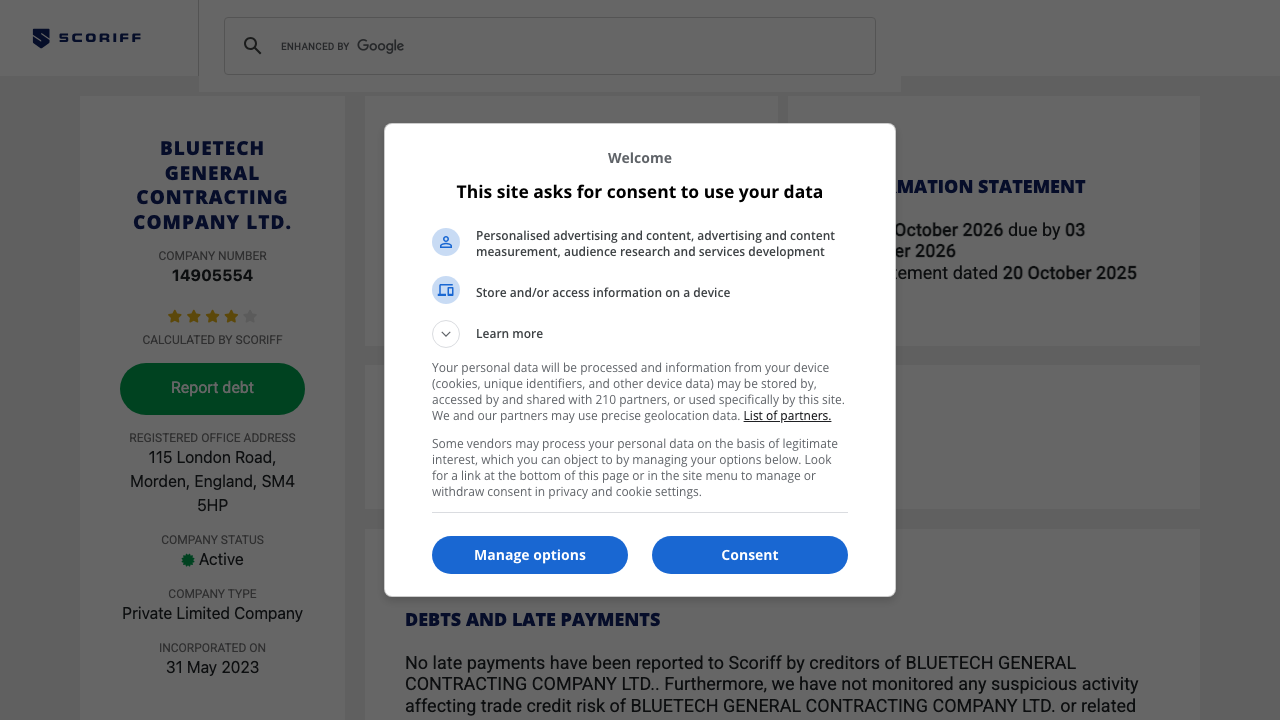Click the personalised advertising person icon
This screenshot has height=720, width=1280.
[x=446, y=242]
